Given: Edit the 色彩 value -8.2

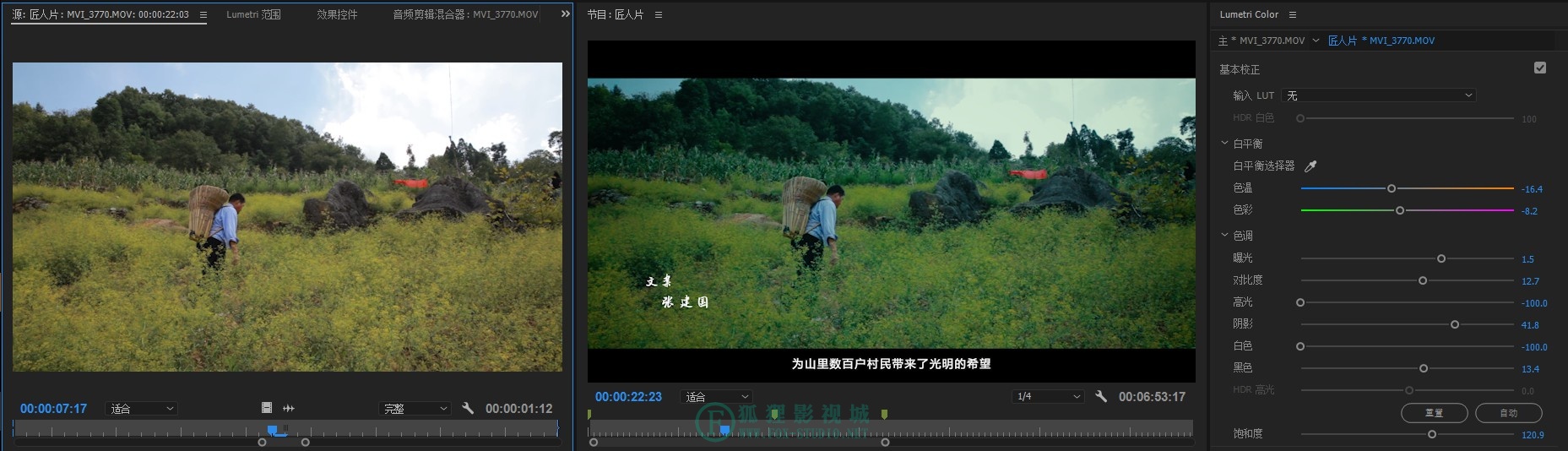Looking at the screenshot, I should click(1529, 211).
